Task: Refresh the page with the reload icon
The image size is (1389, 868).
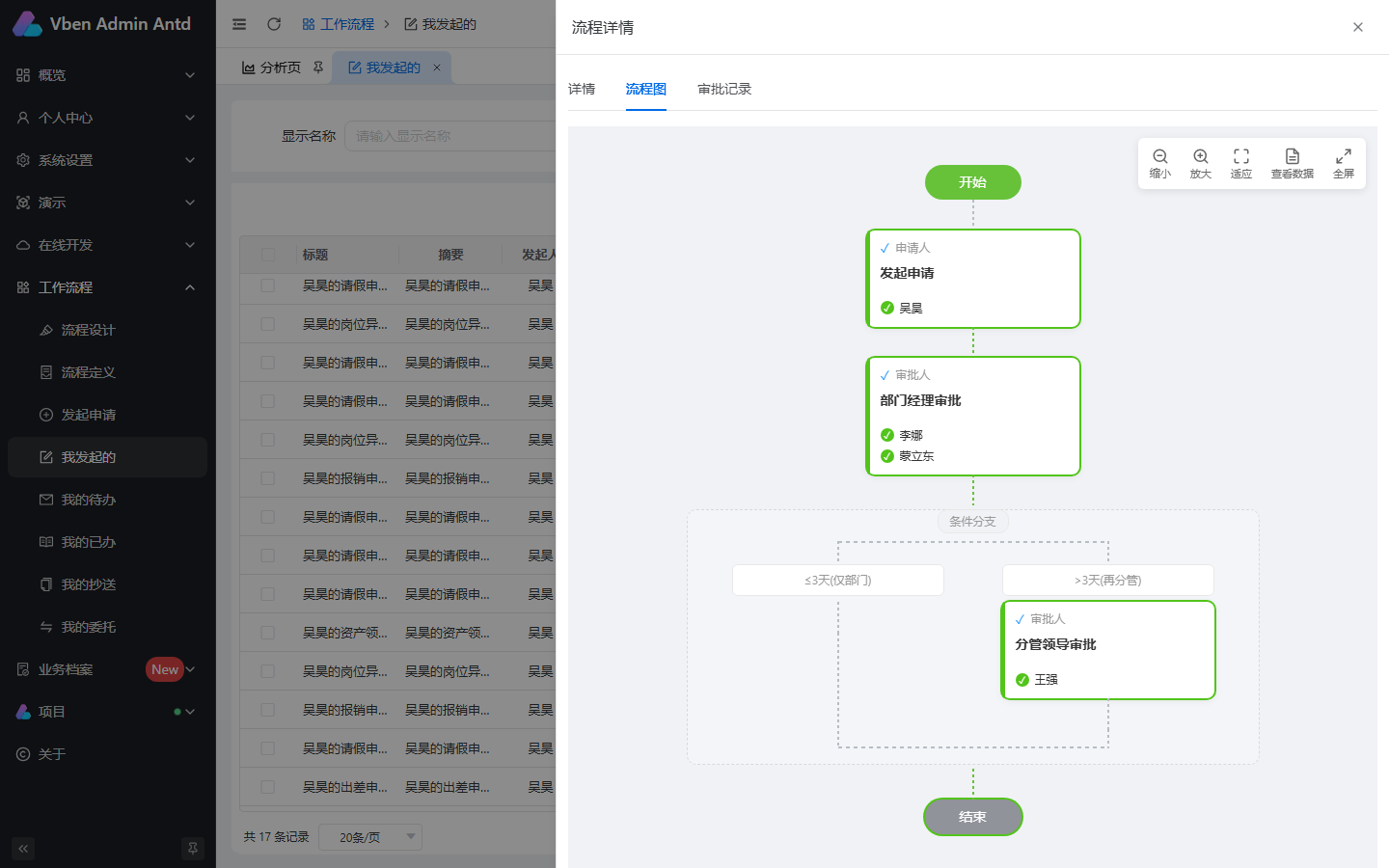Action: [274, 24]
